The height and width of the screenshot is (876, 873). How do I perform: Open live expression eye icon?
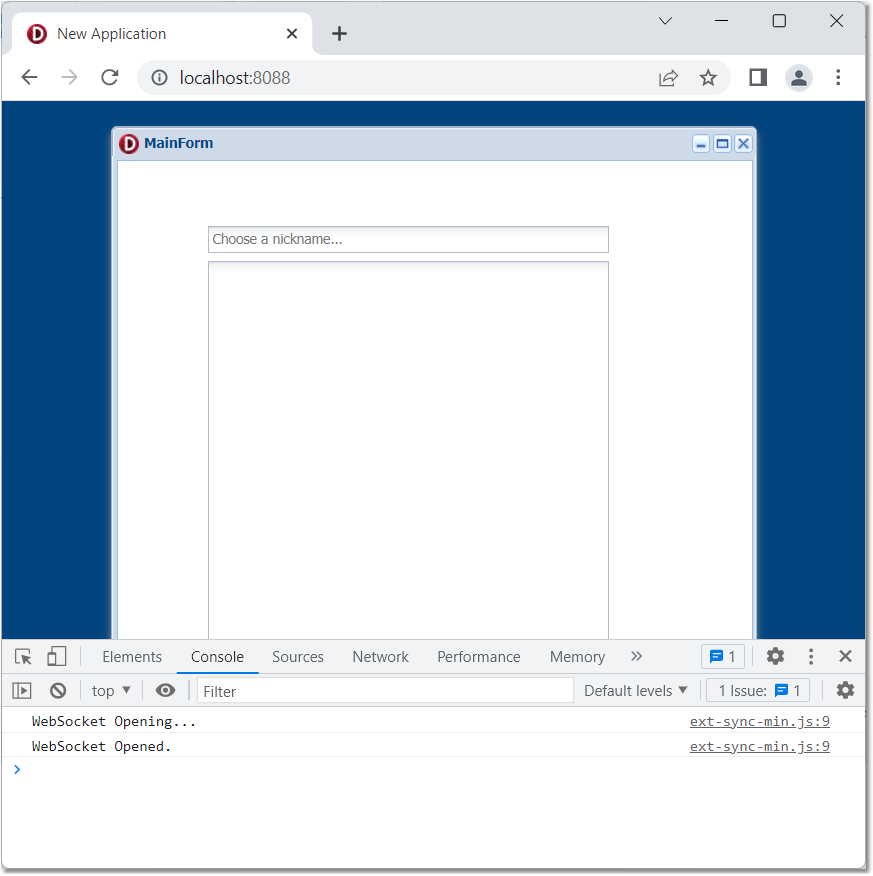(166, 690)
